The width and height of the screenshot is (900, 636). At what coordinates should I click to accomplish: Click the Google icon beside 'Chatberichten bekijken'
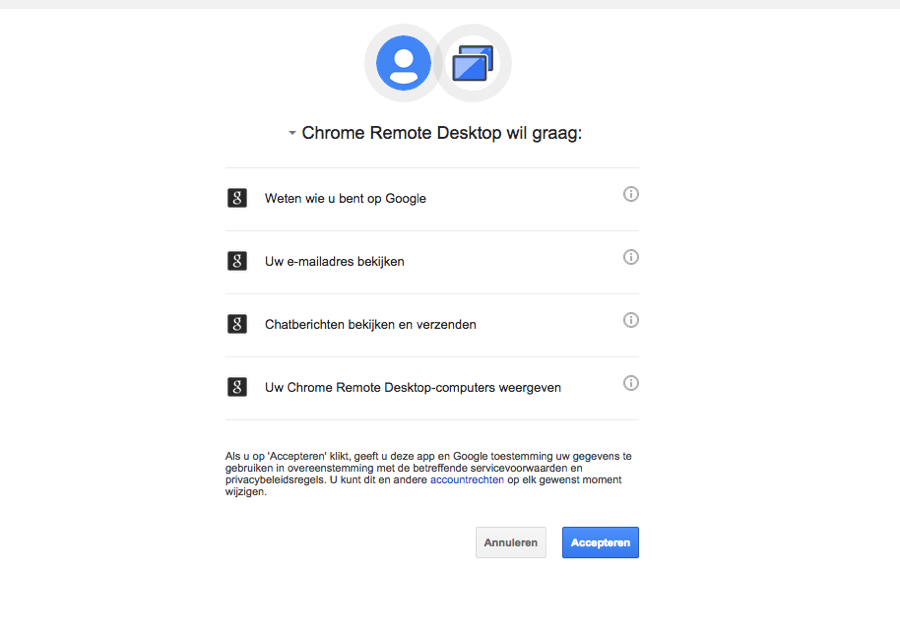click(x=237, y=324)
